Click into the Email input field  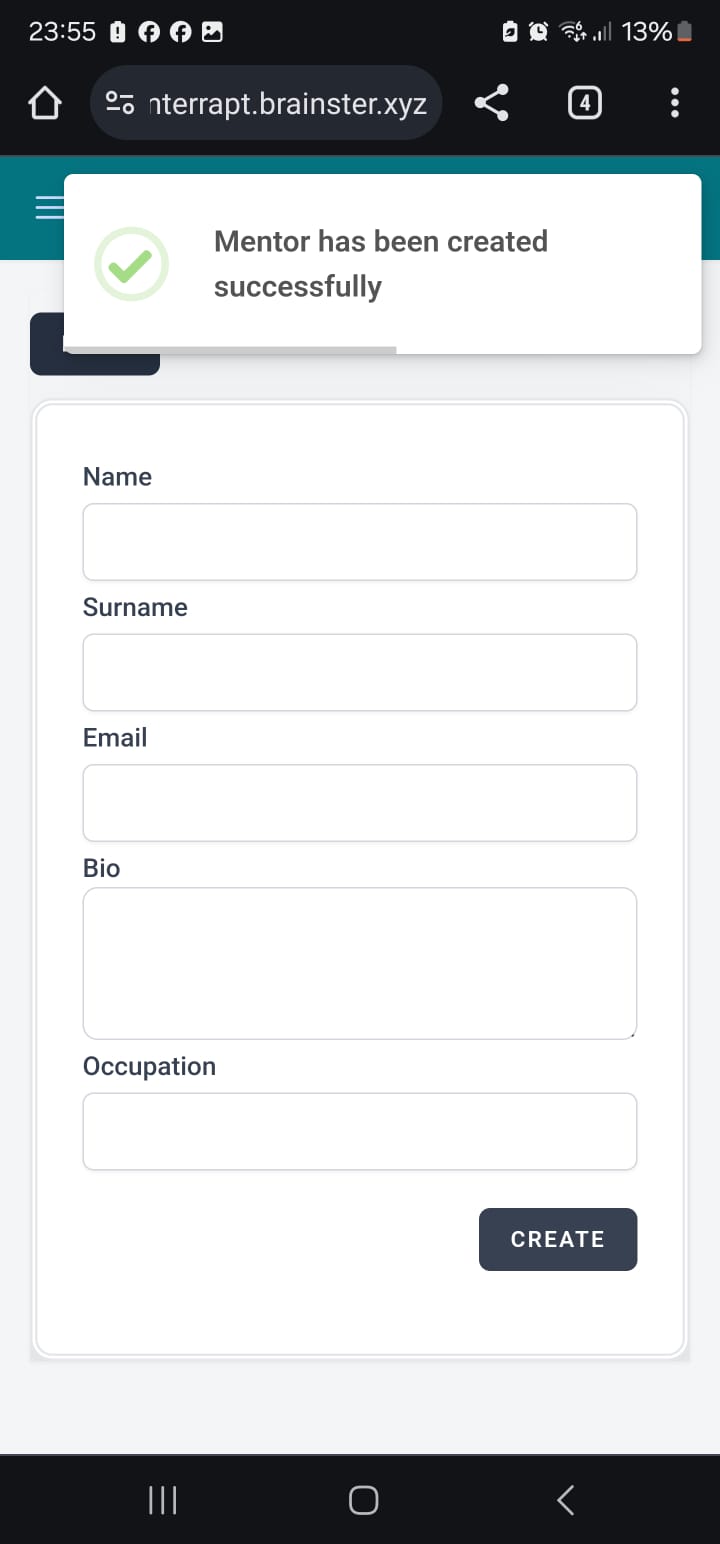(360, 803)
